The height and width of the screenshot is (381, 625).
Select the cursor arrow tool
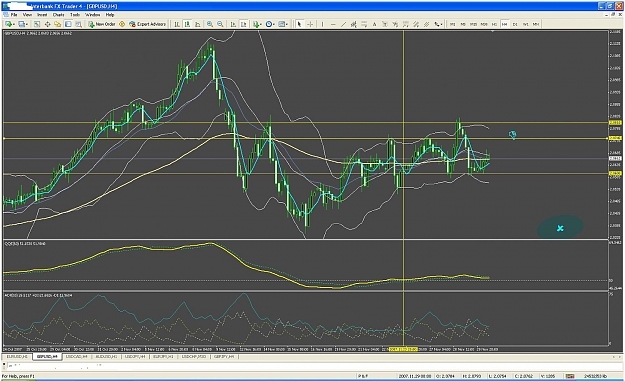click(x=299, y=24)
